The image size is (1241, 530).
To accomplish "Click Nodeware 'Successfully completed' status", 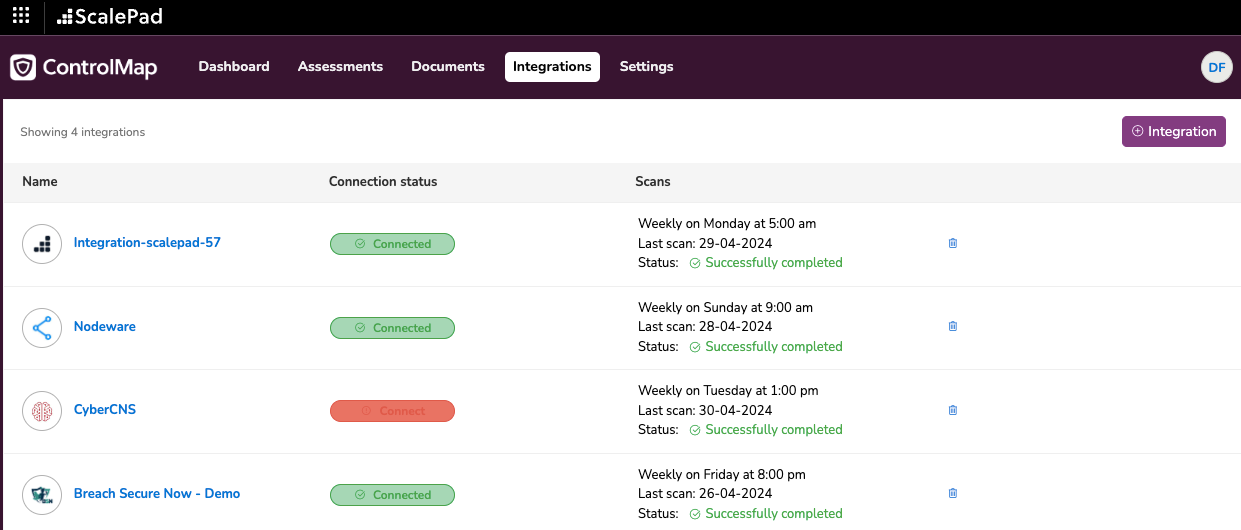I will (773, 347).
